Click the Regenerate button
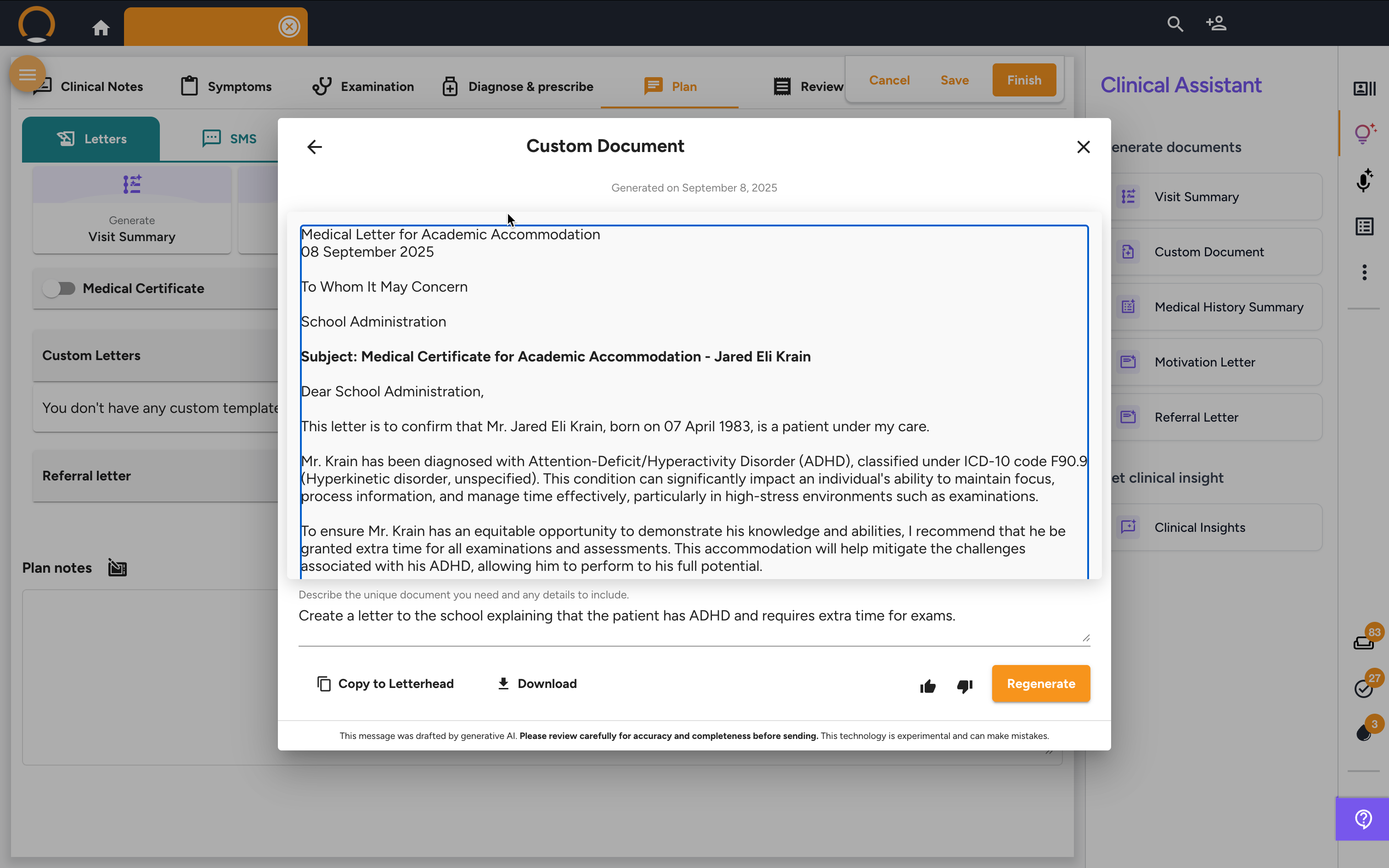Screen dimensions: 1389x868 (1041, 684)
